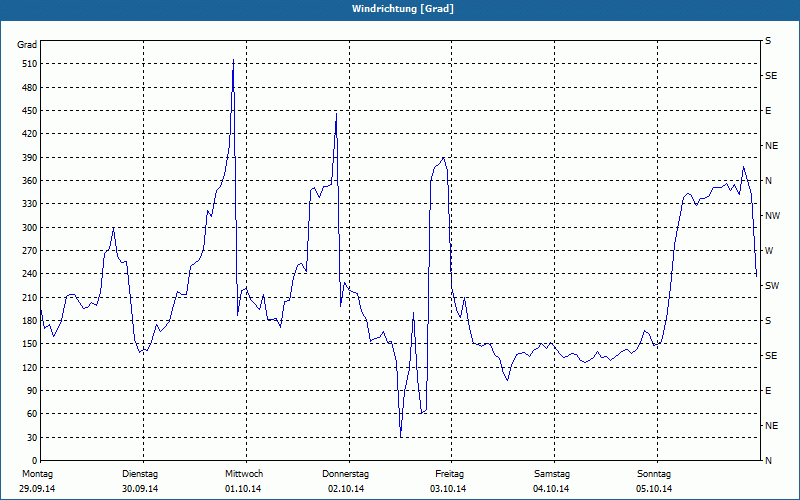Select the 29.09.14 date label
The width and height of the screenshot is (800, 500).
[37, 489]
